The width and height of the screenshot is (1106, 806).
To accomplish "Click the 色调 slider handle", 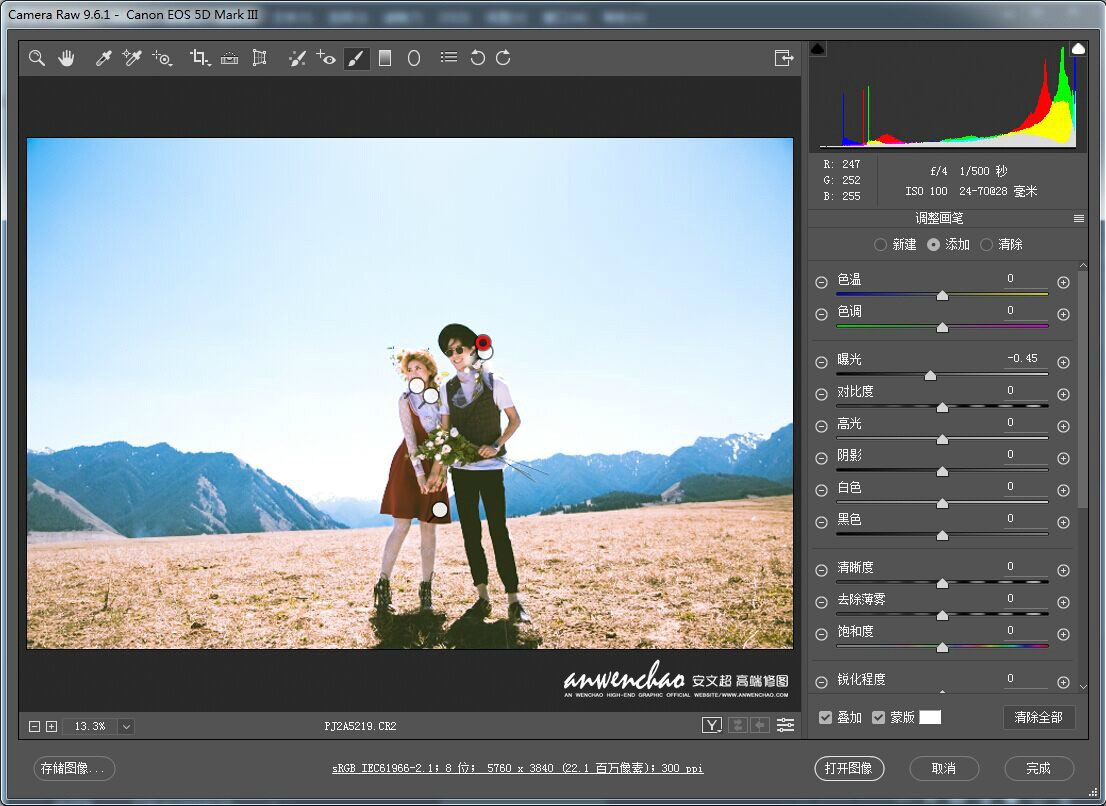I will tap(942, 328).
